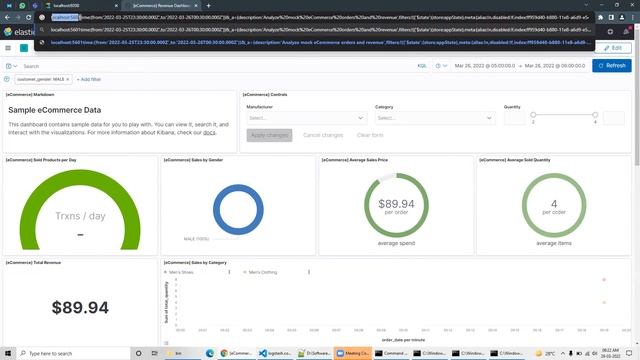Image resolution: width=640 pixels, height=360 pixels.
Task: Switch to the eCommerce Revenue Dashboard tab
Action: (162, 6)
